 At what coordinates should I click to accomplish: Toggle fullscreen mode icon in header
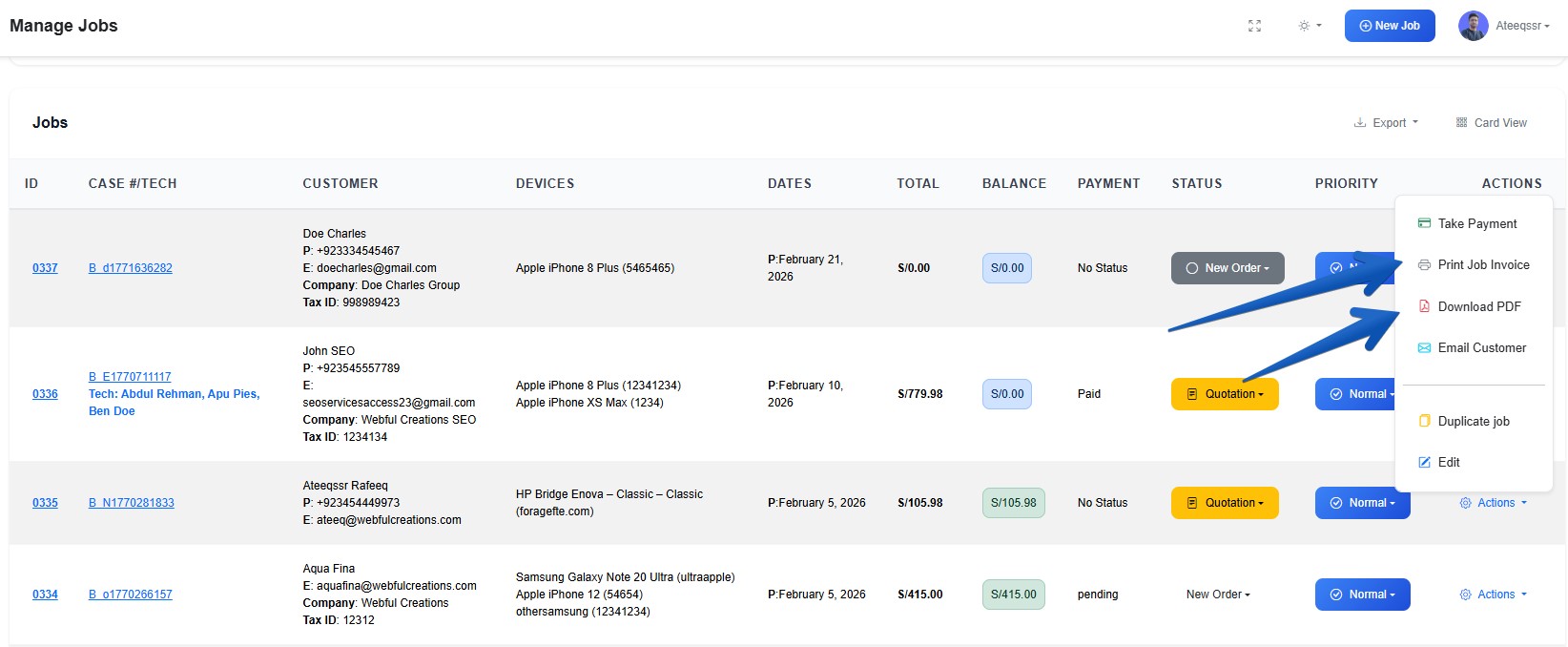tap(1254, 26)
